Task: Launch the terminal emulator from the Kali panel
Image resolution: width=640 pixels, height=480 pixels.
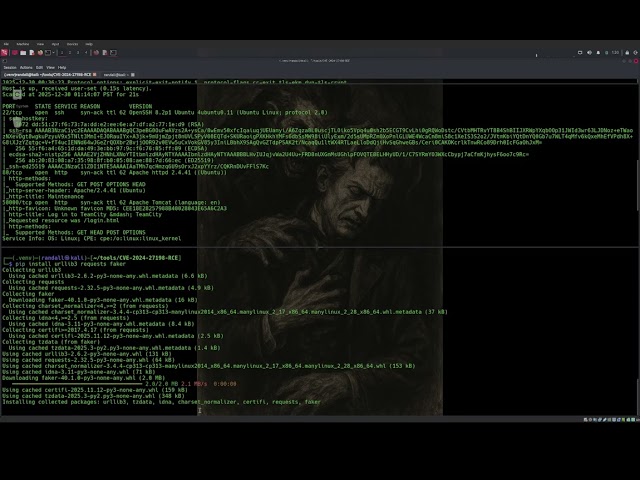Action: click(x=48, y=53)
